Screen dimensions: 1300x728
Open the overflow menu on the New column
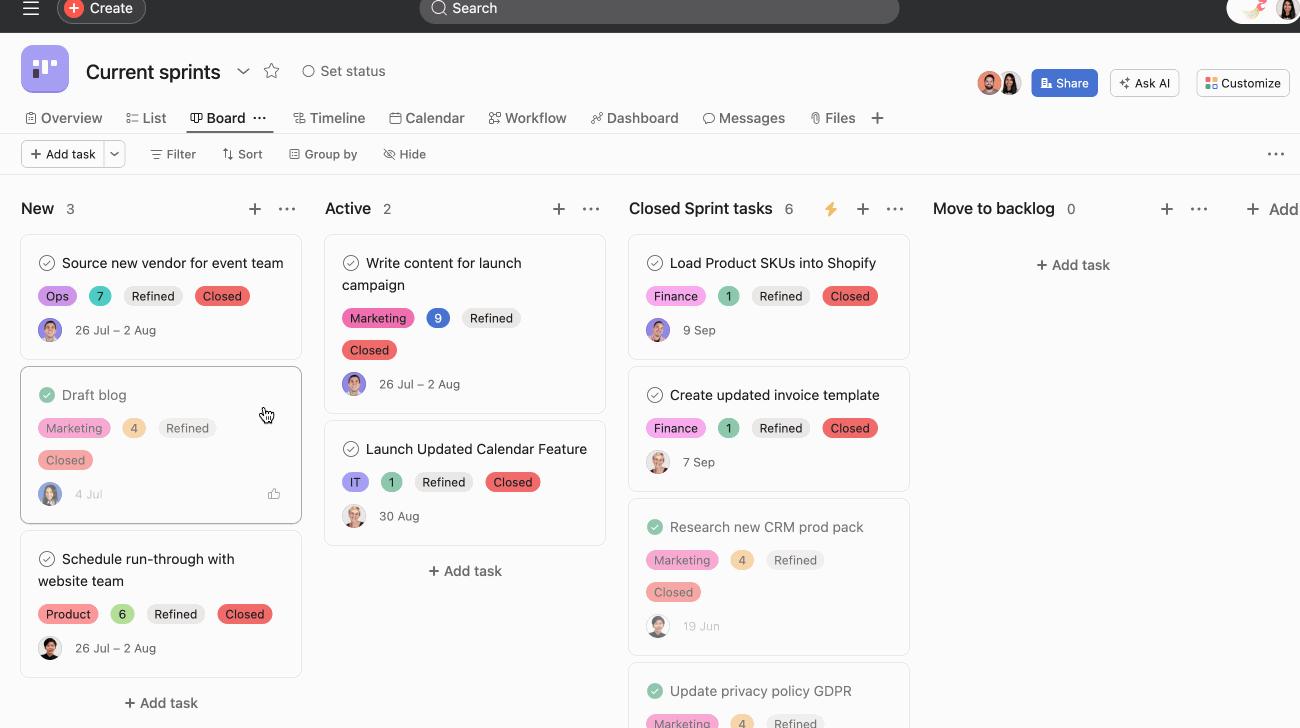[x=287, y=209]
